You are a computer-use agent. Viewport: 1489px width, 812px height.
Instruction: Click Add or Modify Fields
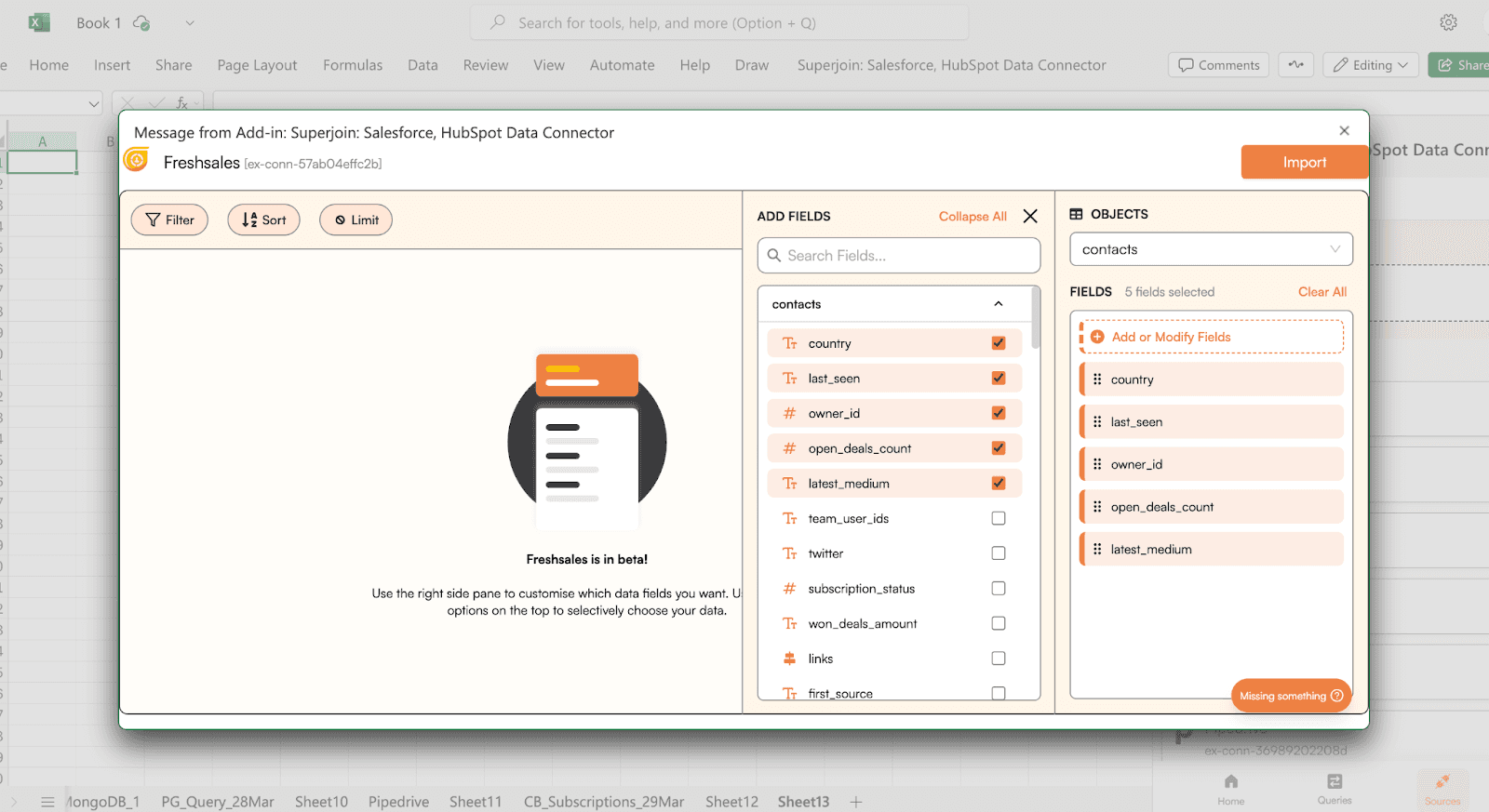pos(1212,337)
